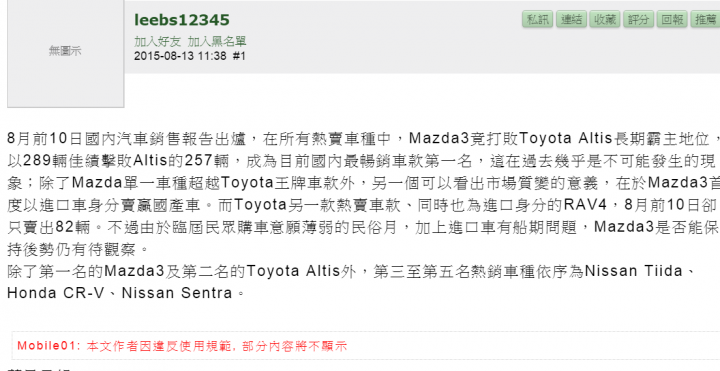Click 加入黑名單 to block user
Screen dimensions: 720x371
[217, 42]
